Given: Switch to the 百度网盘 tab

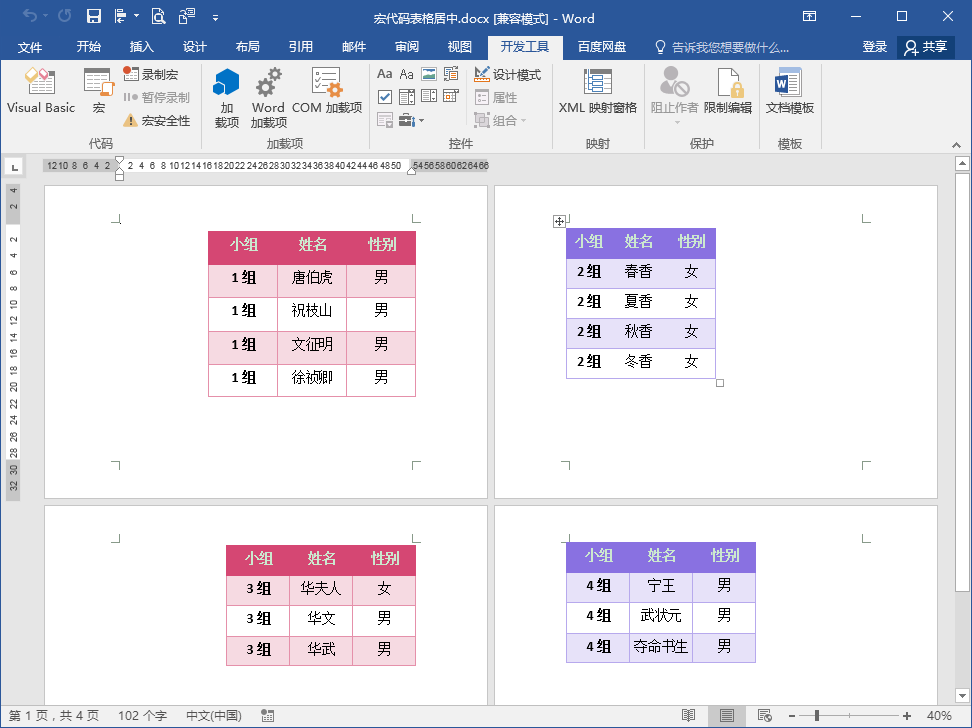Looking at the screenshot, I should pos(602,47).
